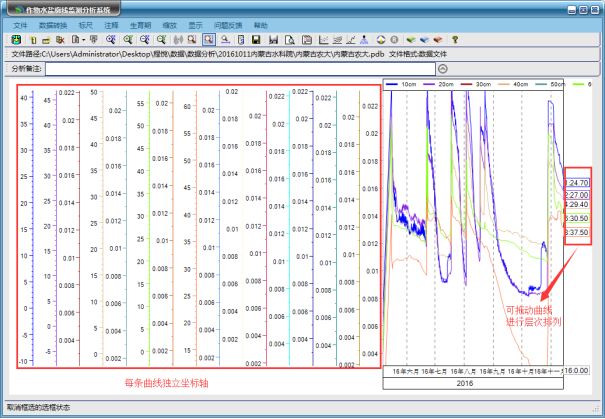Open the 标尺 menu

[x=85, y=25]
